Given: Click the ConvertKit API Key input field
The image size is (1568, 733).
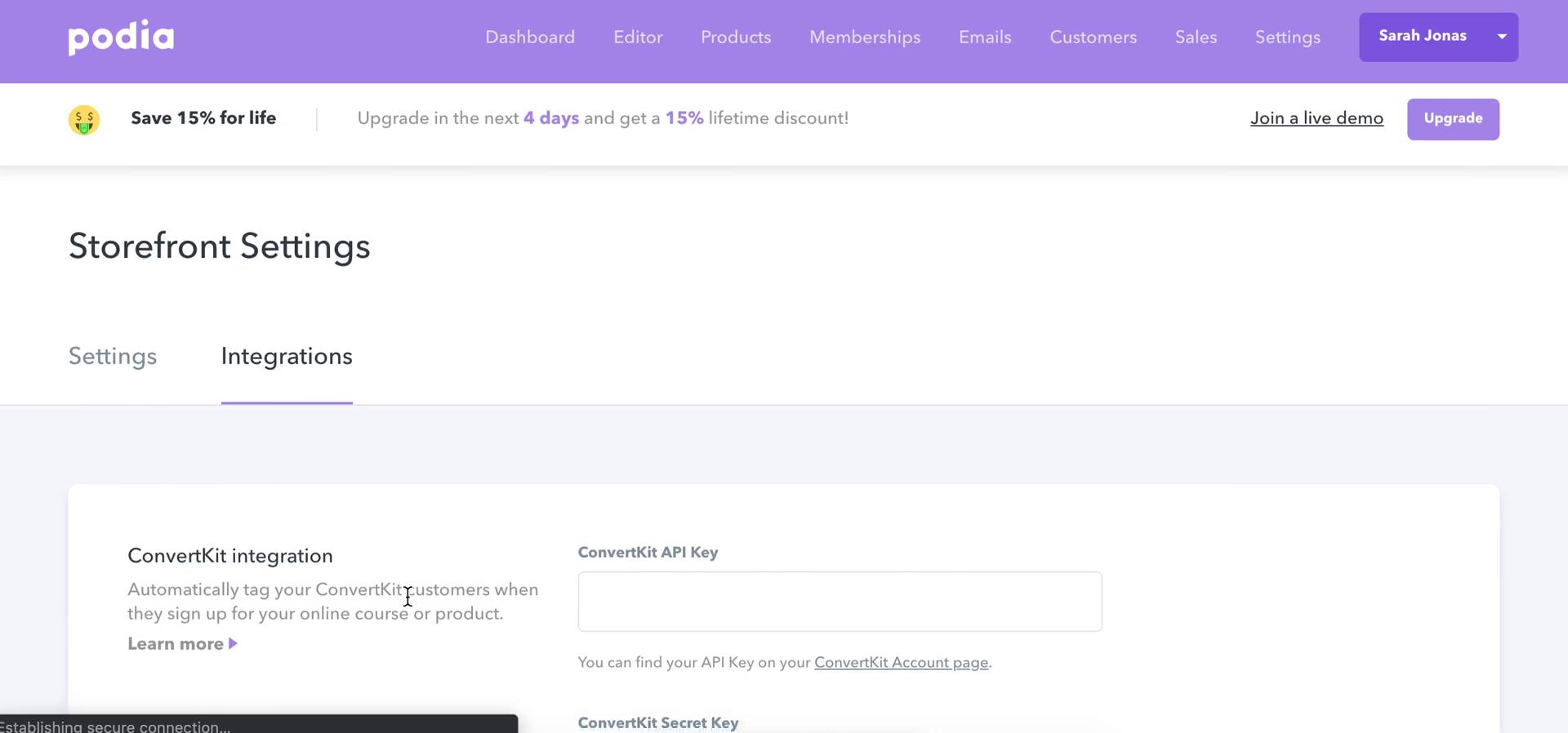Looking at the screenshot, I should (x=840, y=602).
